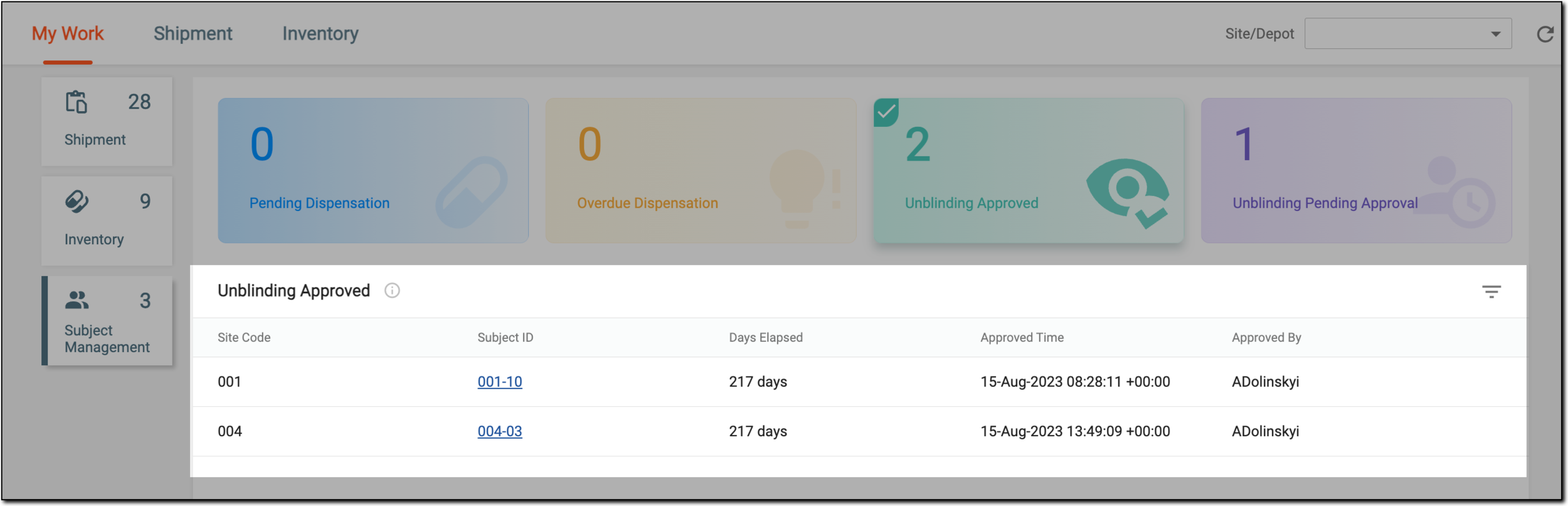Click the Site/Depot label
The image size is (1568, 506).
pyautogui.click(x=1259, y=34)
